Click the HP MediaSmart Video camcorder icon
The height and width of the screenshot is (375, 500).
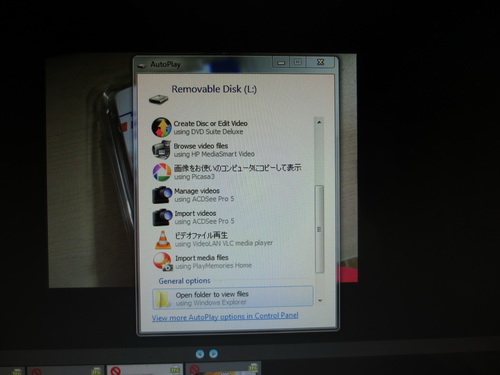point(162,150)
